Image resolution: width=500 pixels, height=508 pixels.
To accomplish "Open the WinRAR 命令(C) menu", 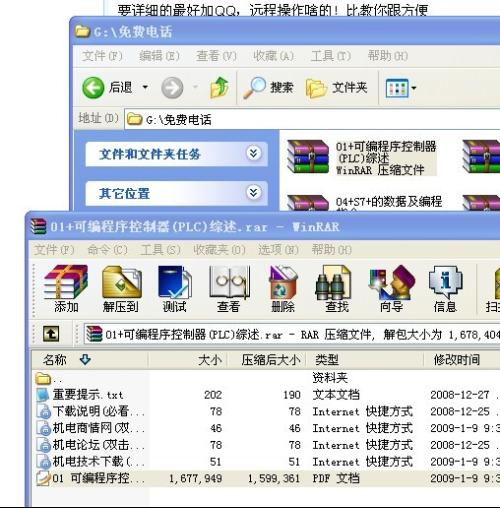I will (107, 250).
